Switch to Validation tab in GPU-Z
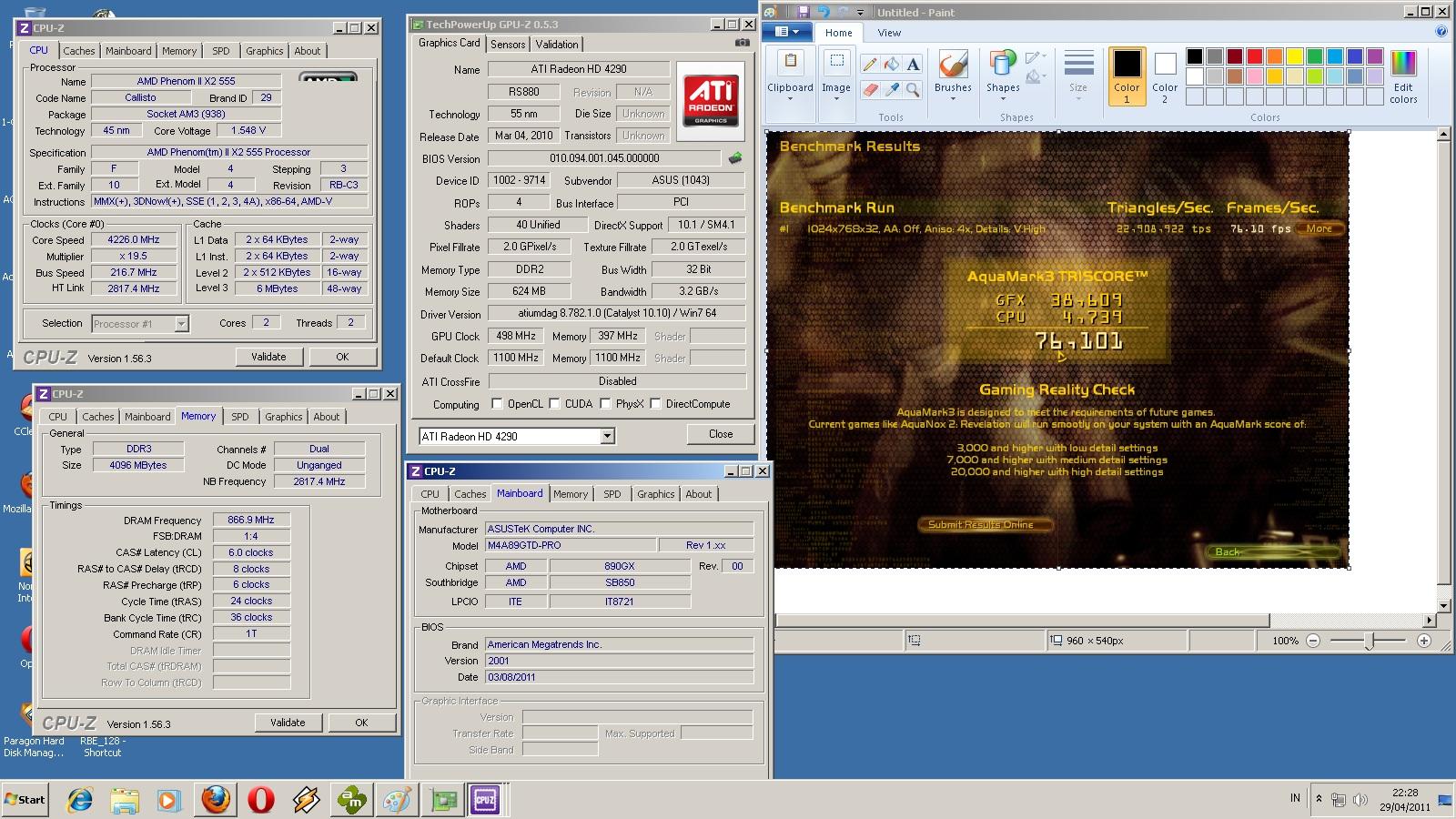Screen dimensions: 1456x819 [557, 45]
